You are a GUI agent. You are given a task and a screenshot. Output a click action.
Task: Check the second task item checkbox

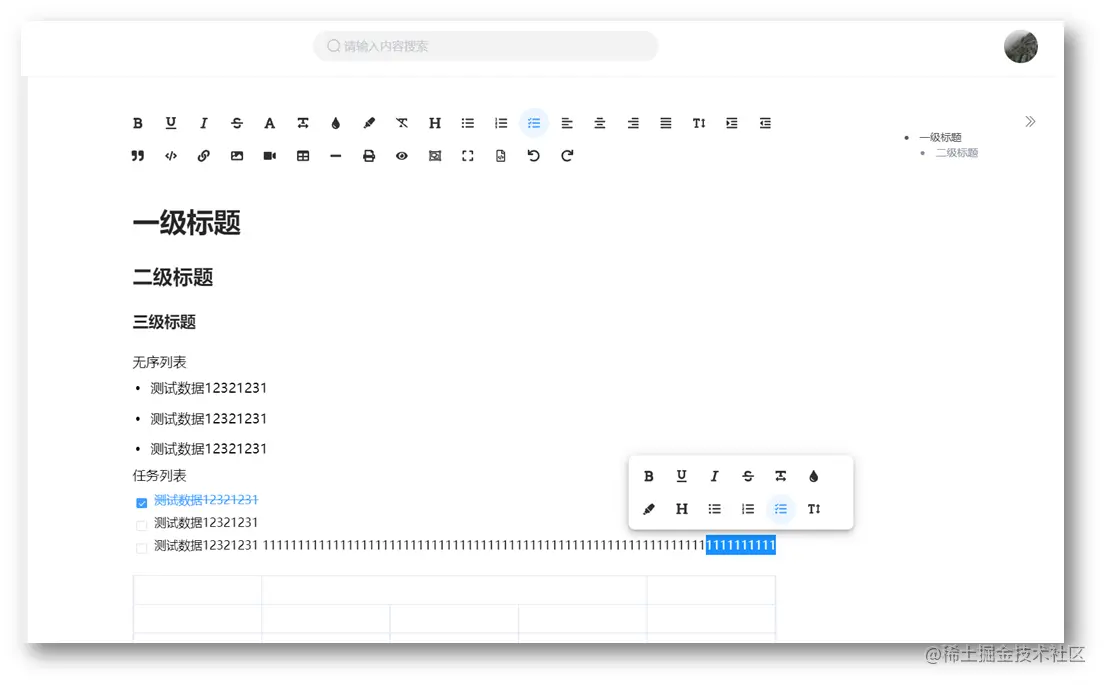click(142, 526)
